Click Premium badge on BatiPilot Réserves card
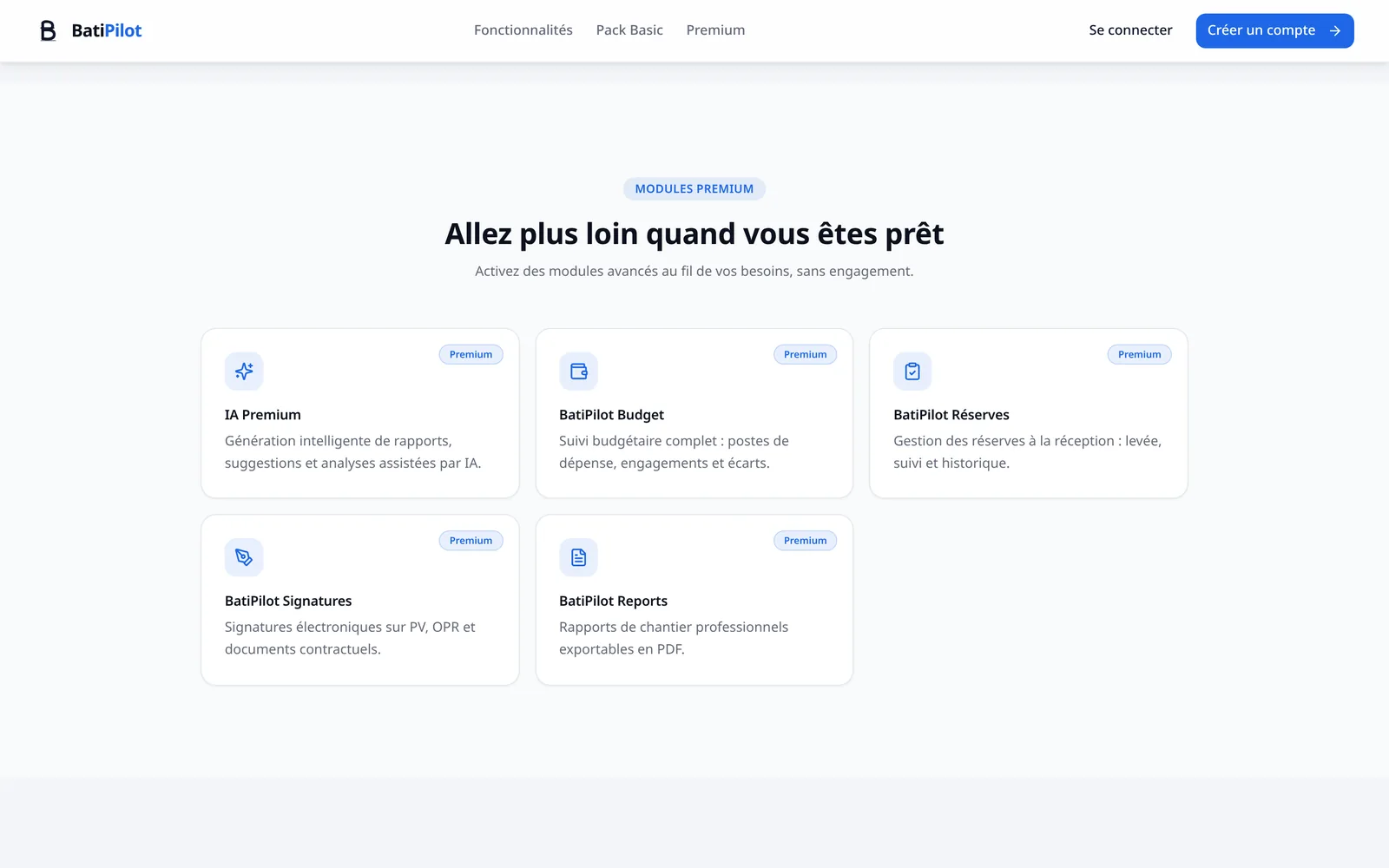Screen dimensions: 1389x868 tap(1139, 354)
